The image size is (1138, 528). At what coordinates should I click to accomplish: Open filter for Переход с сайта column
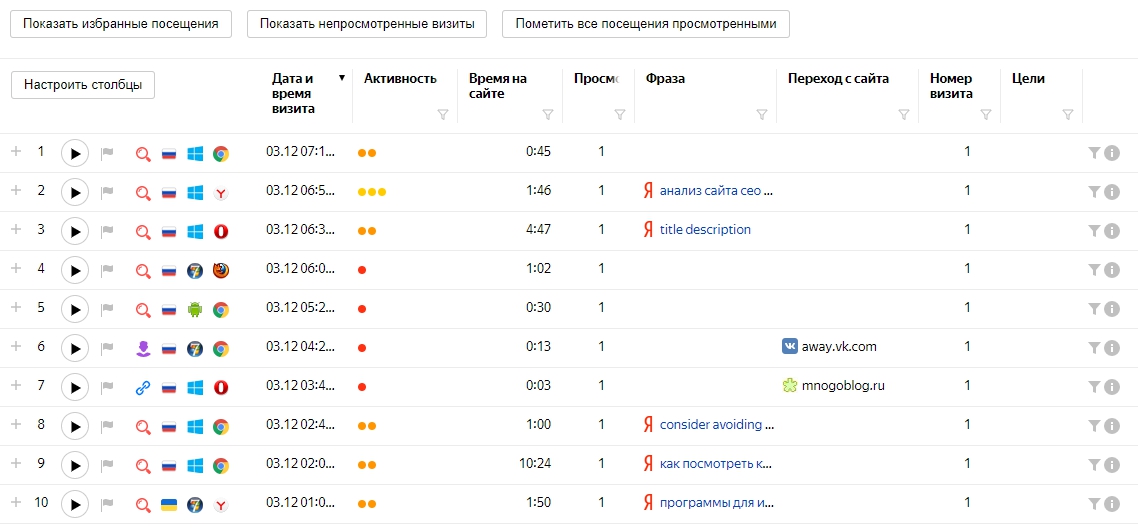tap(904, 115)
